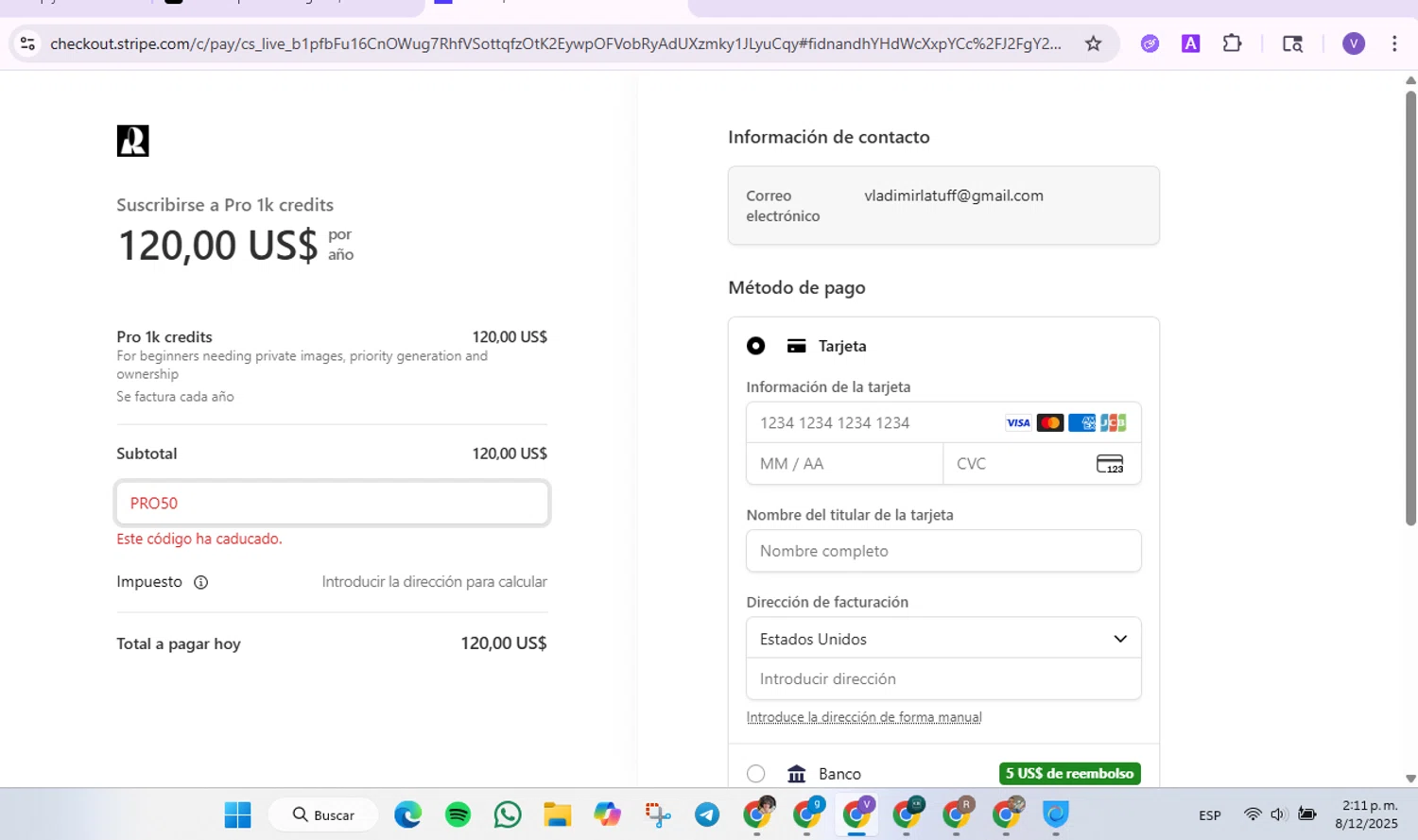Focus the MM / AA expiry field
Screen dimensions: 1418x840
[844, 464]
